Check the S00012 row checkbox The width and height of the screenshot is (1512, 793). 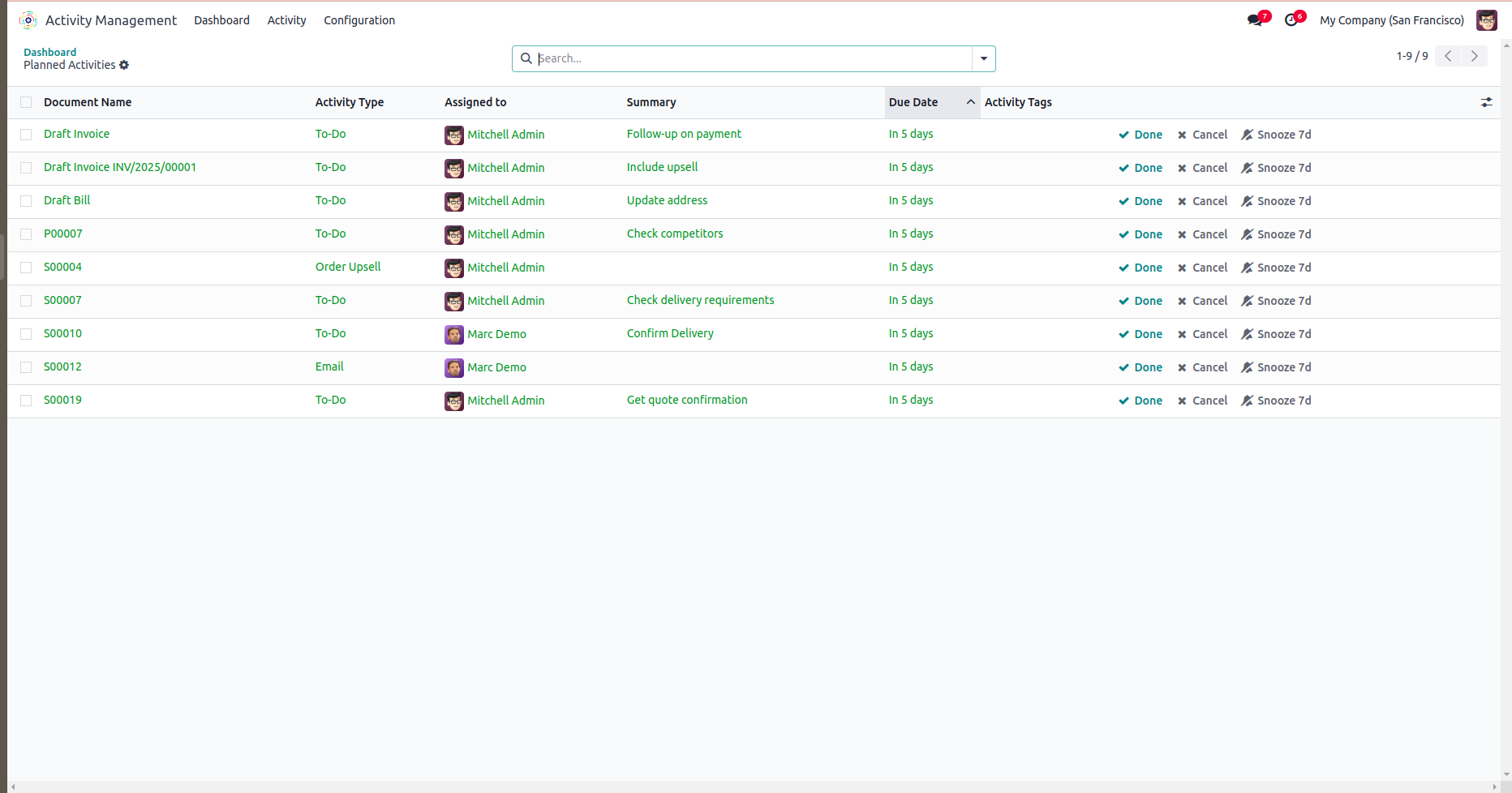pos(26,367)
